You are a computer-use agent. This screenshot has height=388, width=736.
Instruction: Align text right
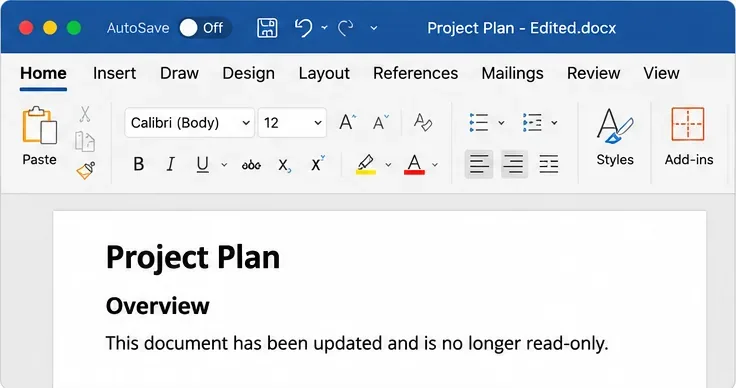click(x=514, y=164)
